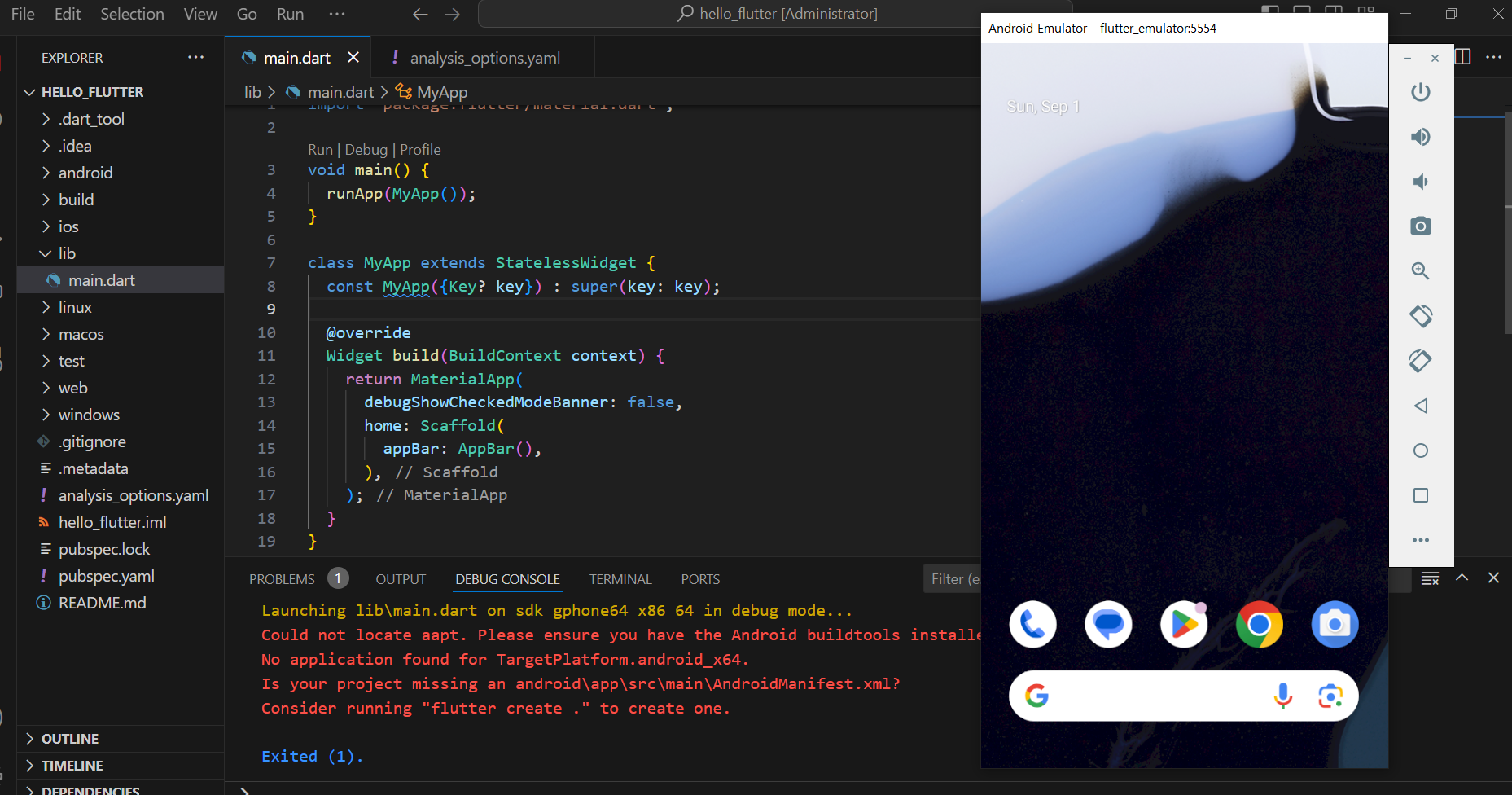Open the View menu

click(200, 14)
